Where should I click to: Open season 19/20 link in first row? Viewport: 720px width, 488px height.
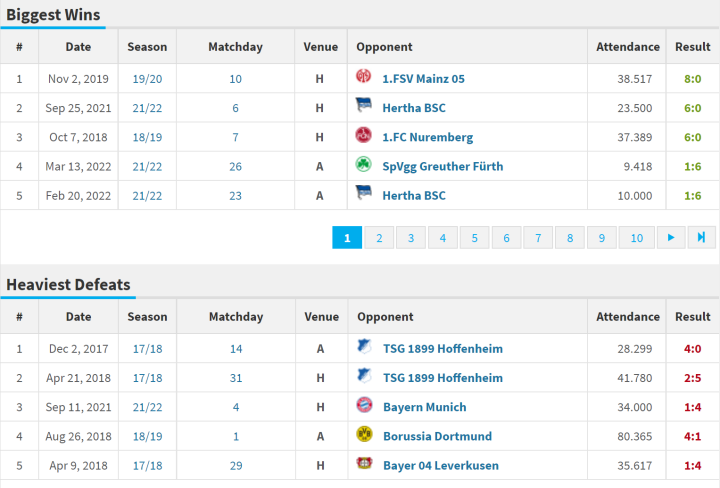147,78
